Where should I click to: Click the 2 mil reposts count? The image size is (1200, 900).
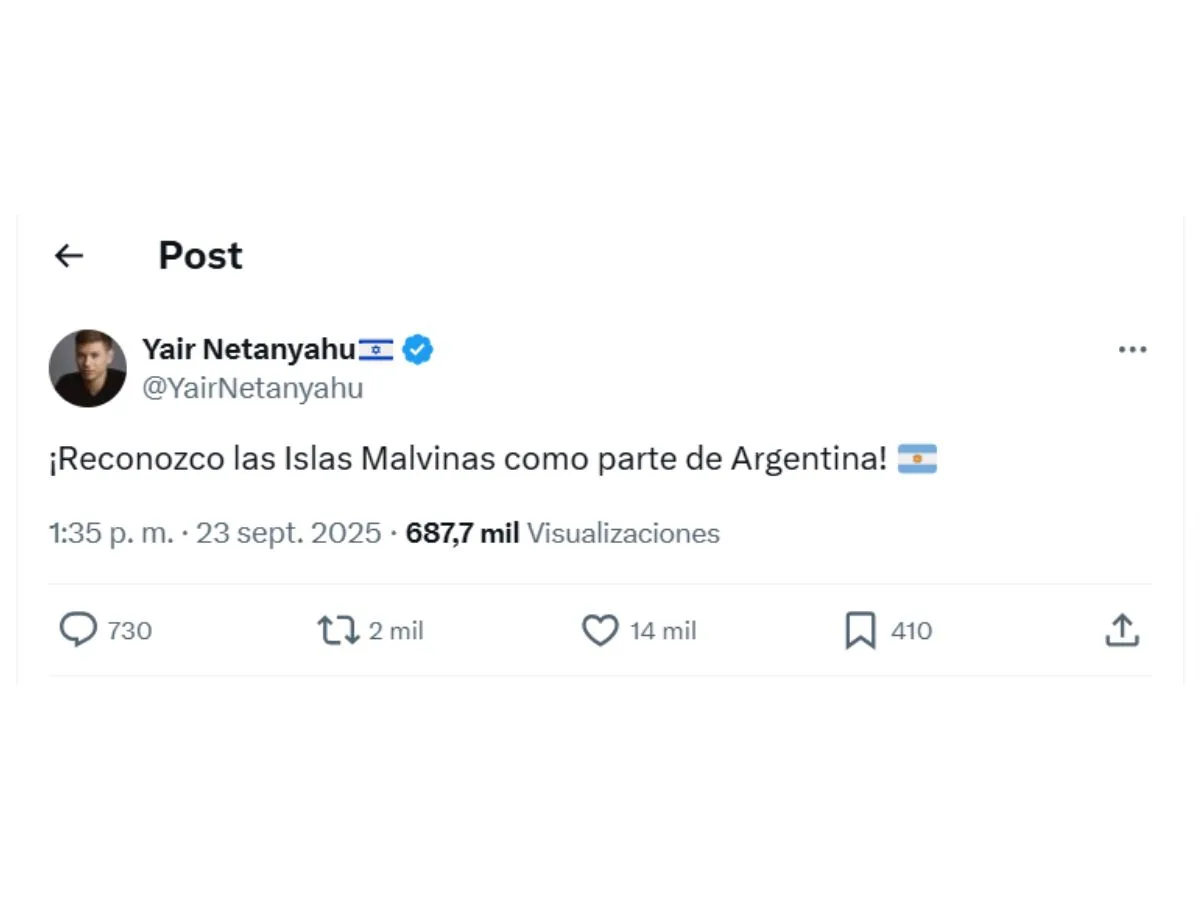396,631
